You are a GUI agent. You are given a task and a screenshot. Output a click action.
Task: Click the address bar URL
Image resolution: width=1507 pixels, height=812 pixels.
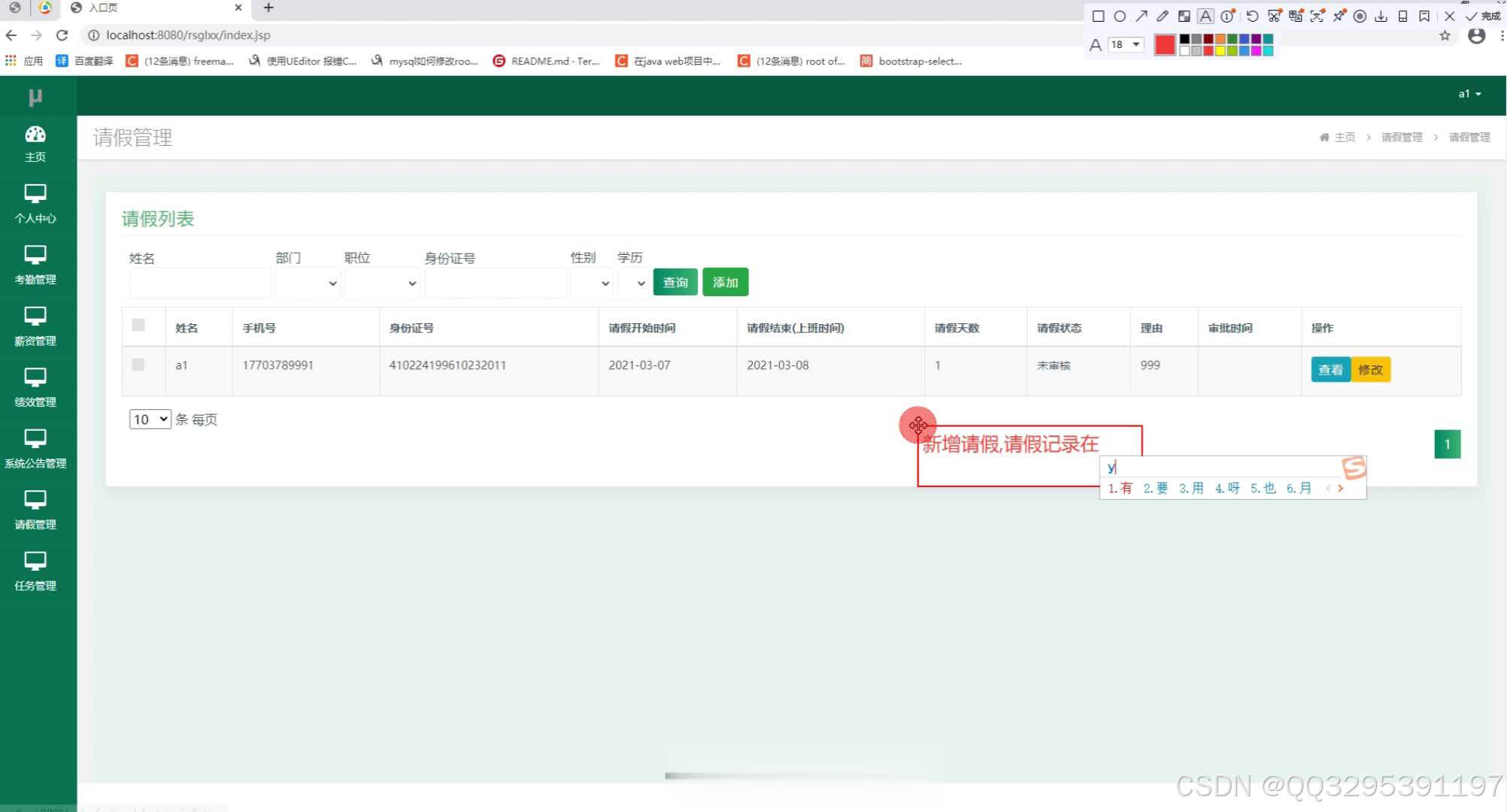pyautogui.click(x=188, y=35)
